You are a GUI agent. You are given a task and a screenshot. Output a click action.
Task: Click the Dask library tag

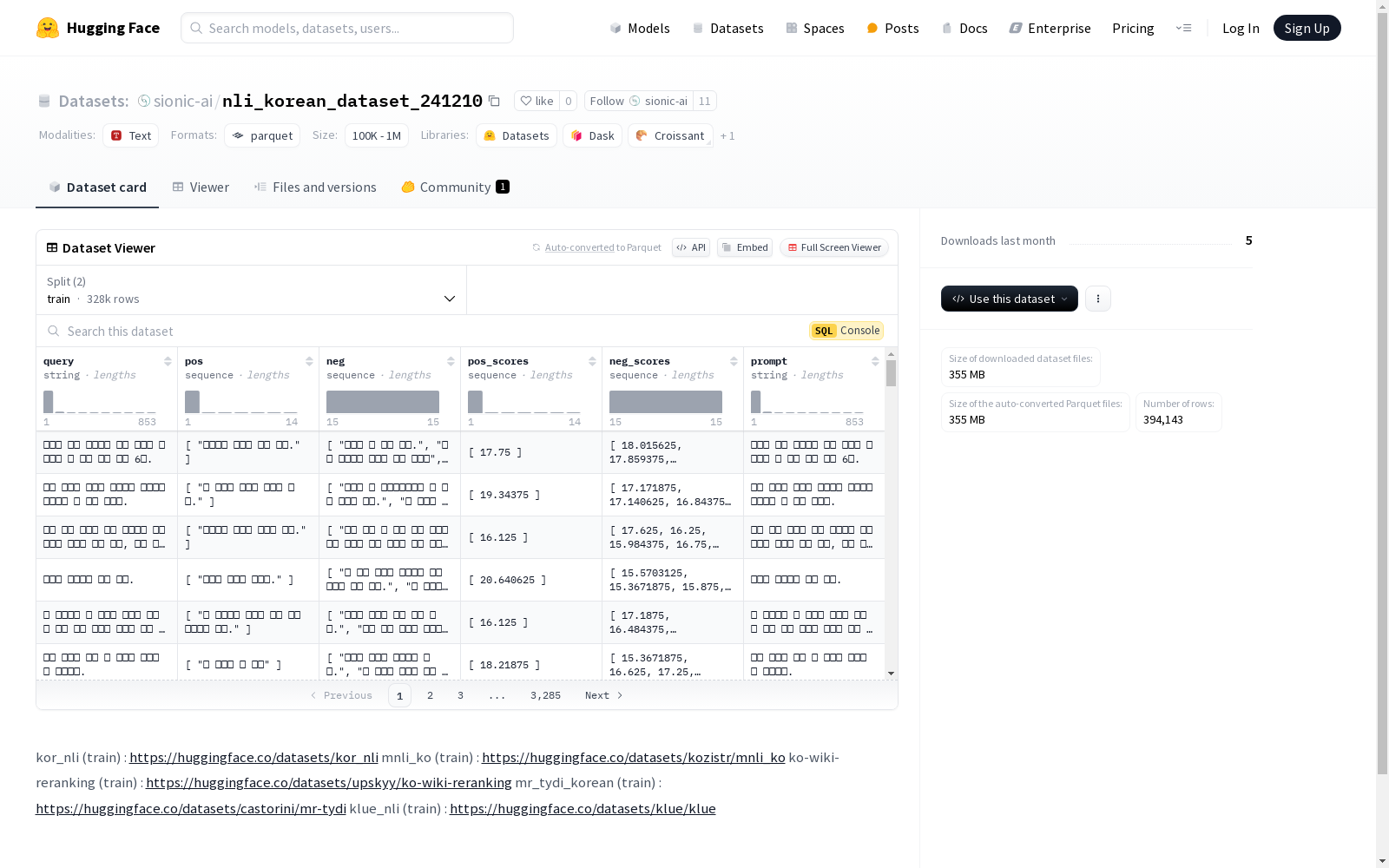pos(592,135)
